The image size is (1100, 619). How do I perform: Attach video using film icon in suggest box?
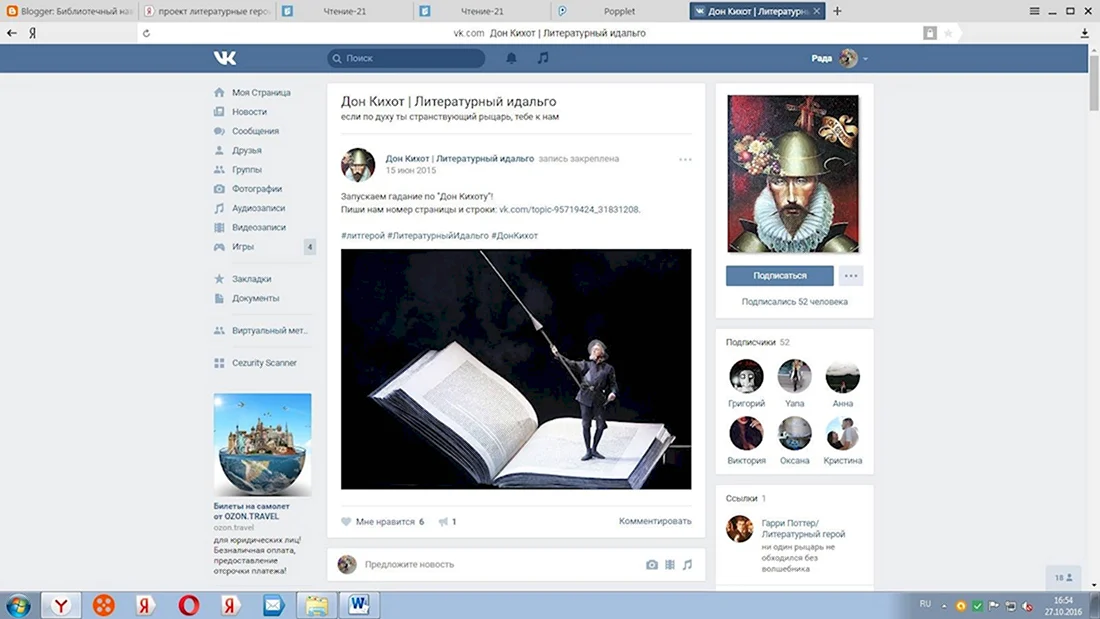point(670,564)
